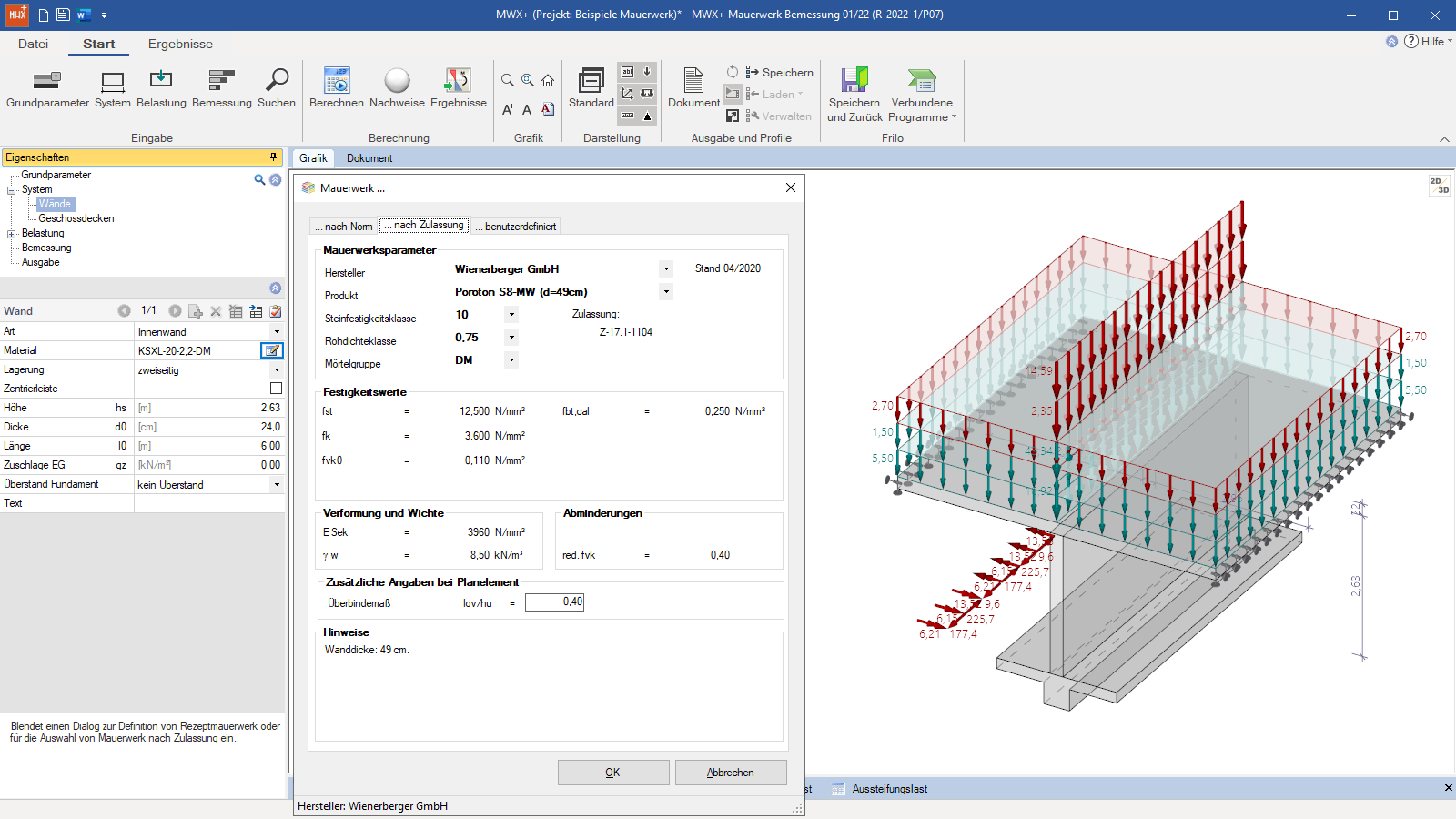
Task: Decrease graphic font size A-
Action: pyautogui.click(x=528, y=109)
